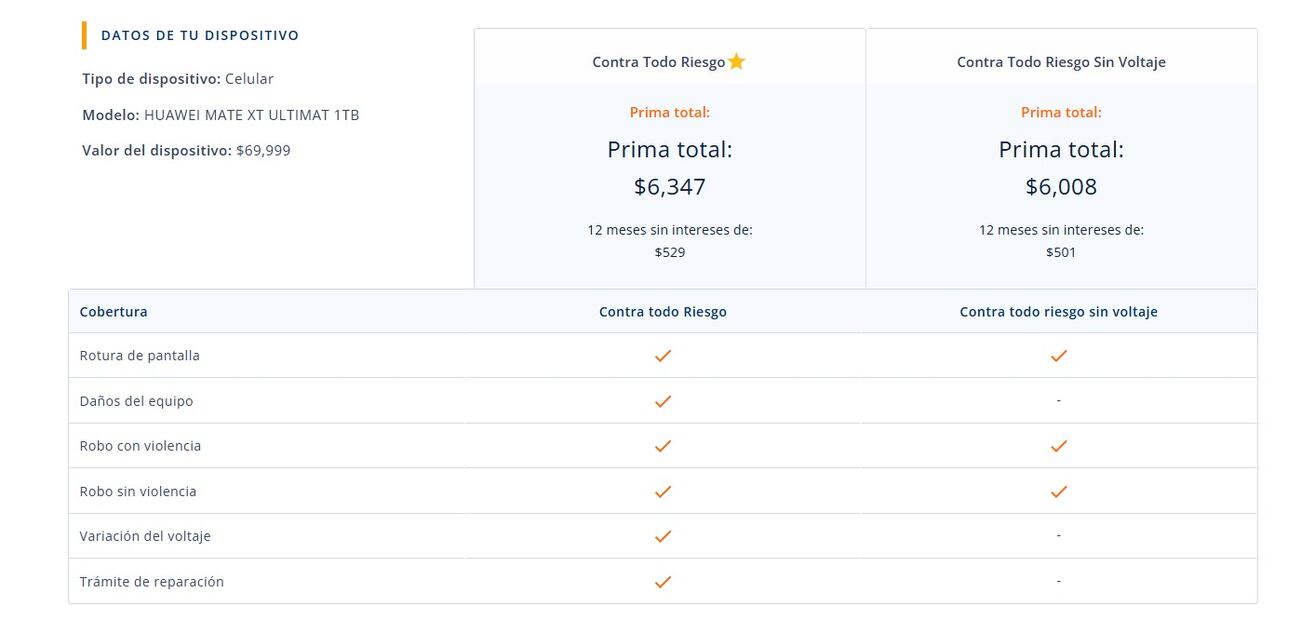Click Trámite de reparación checkmark
The width and height of the screenshot is (1301, 620).
click(x=662, y=581)
